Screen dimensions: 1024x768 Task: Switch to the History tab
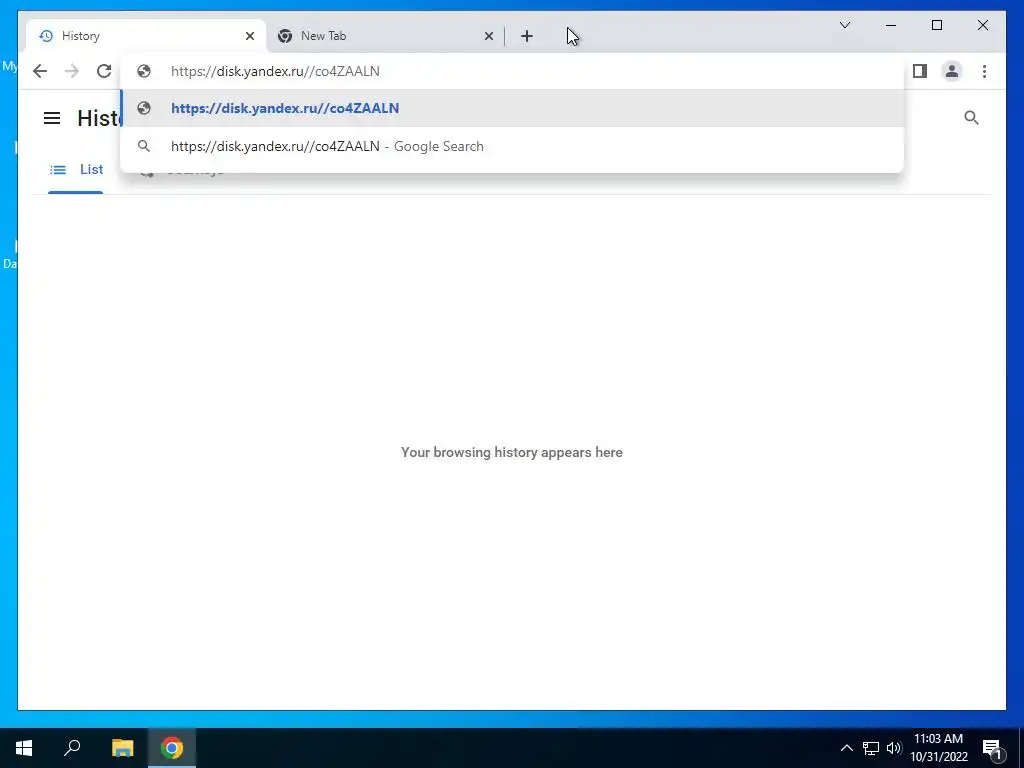point(146,36)
